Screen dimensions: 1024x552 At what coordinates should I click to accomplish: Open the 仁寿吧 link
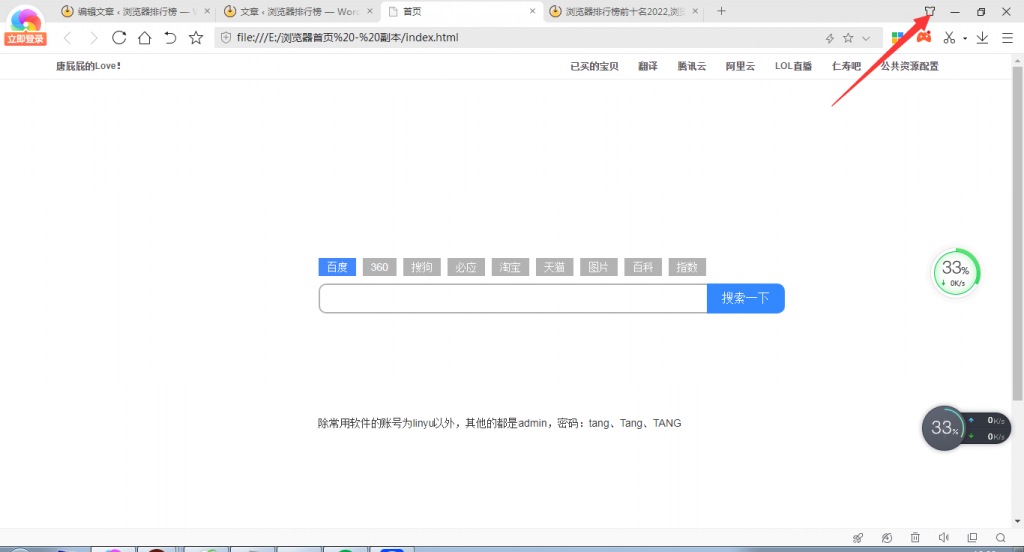click(x=846, y=66)
